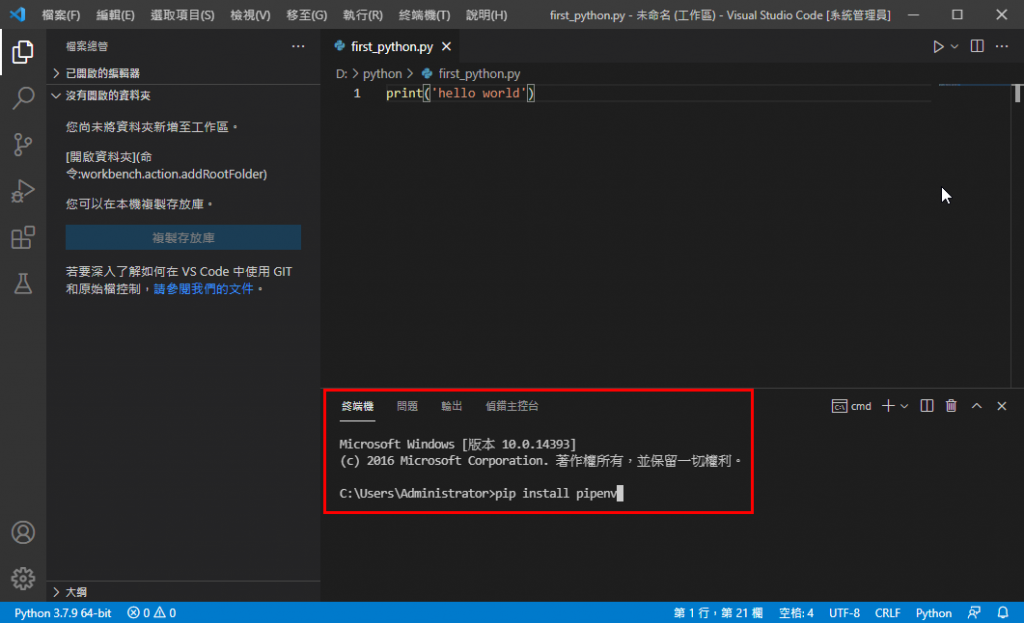Click the python breadcrumb folder
This screenshot has width=1024, height=623.
click(382, 74)
